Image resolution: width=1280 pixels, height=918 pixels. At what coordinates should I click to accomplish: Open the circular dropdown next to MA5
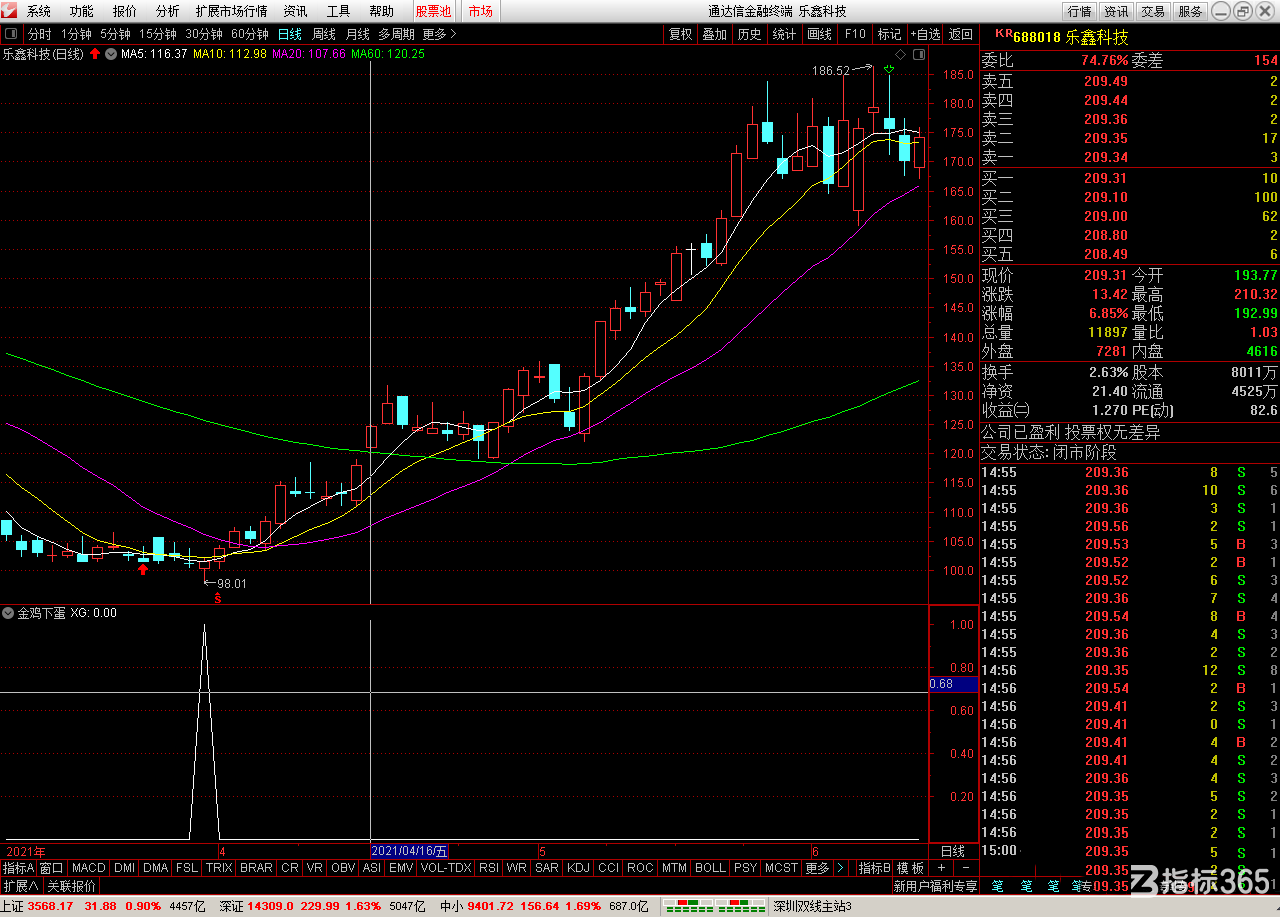(110, 53)
